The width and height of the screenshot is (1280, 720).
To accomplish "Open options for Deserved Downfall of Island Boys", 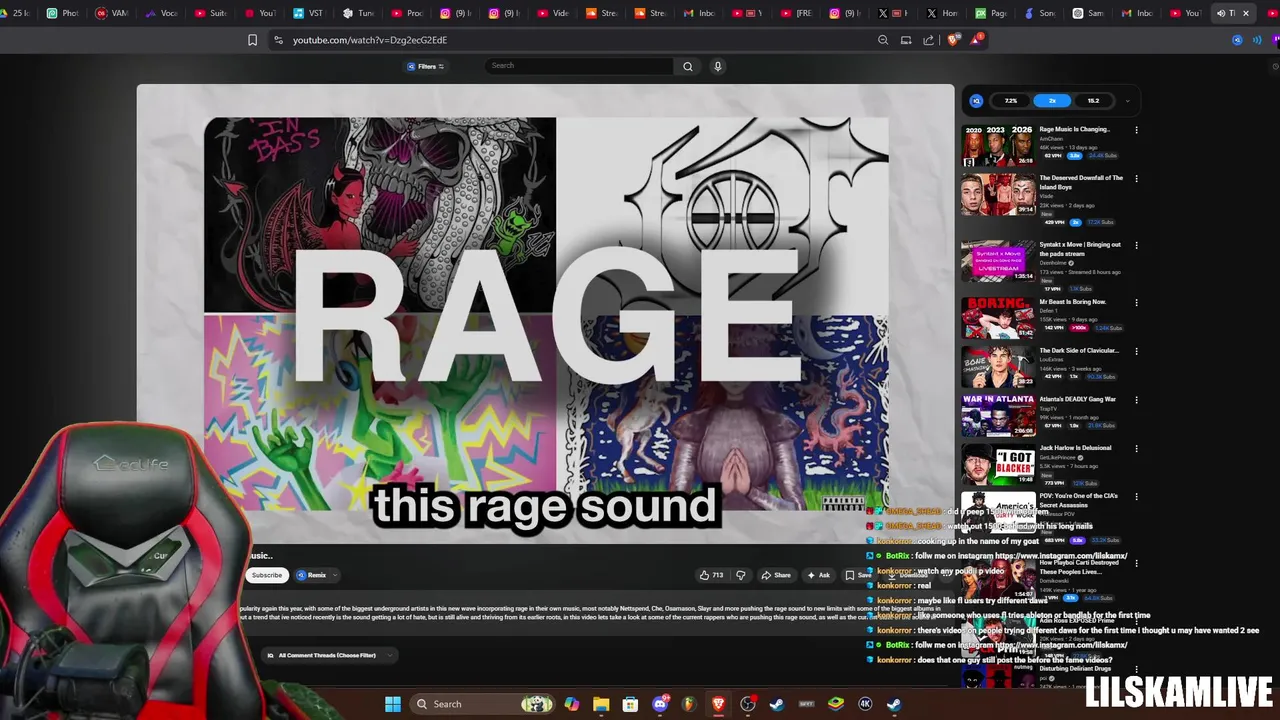I will point(1136,179).
